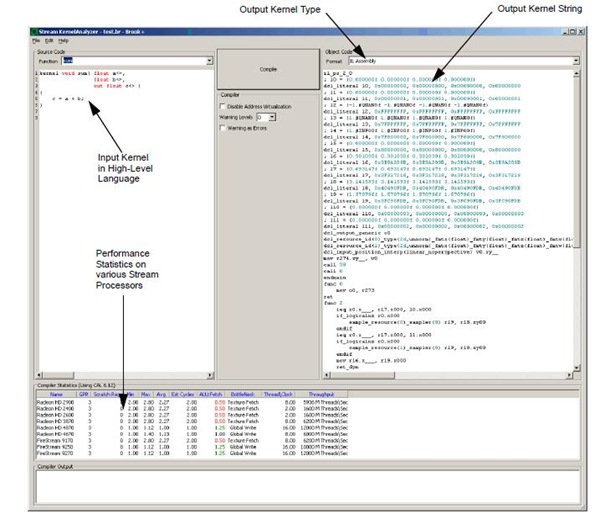Click inside the Compiler Output box
The height and width of the screenshot is (519, 600).
coord(308,486)
